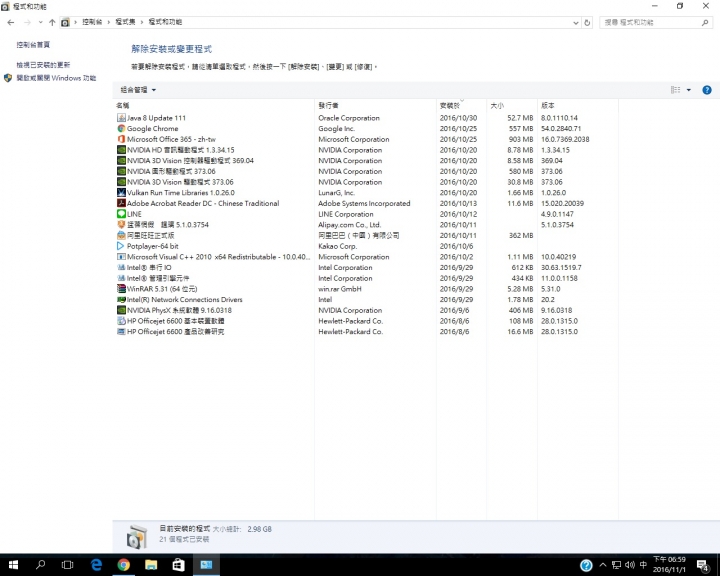Screen dimensions: 720x576
Task: Open the Windows Start button
Action: pos(13,565)
